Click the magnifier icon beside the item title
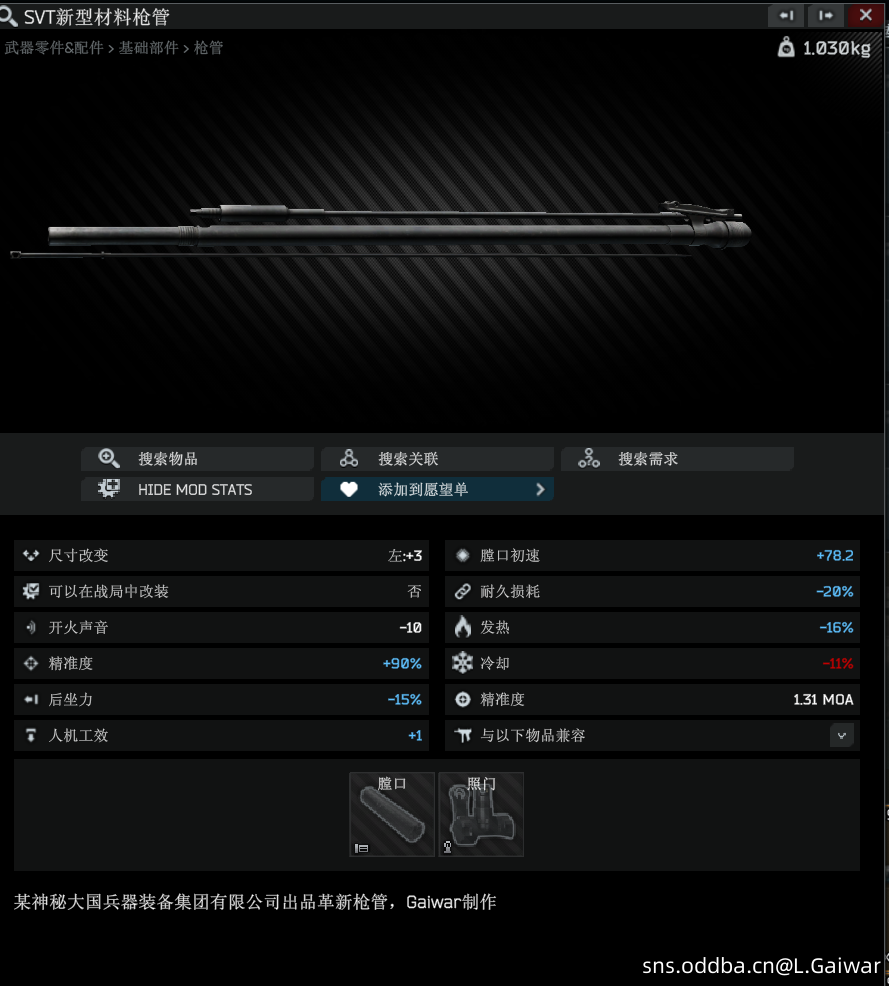The image size is (889, 986). [x=8, y=16]
